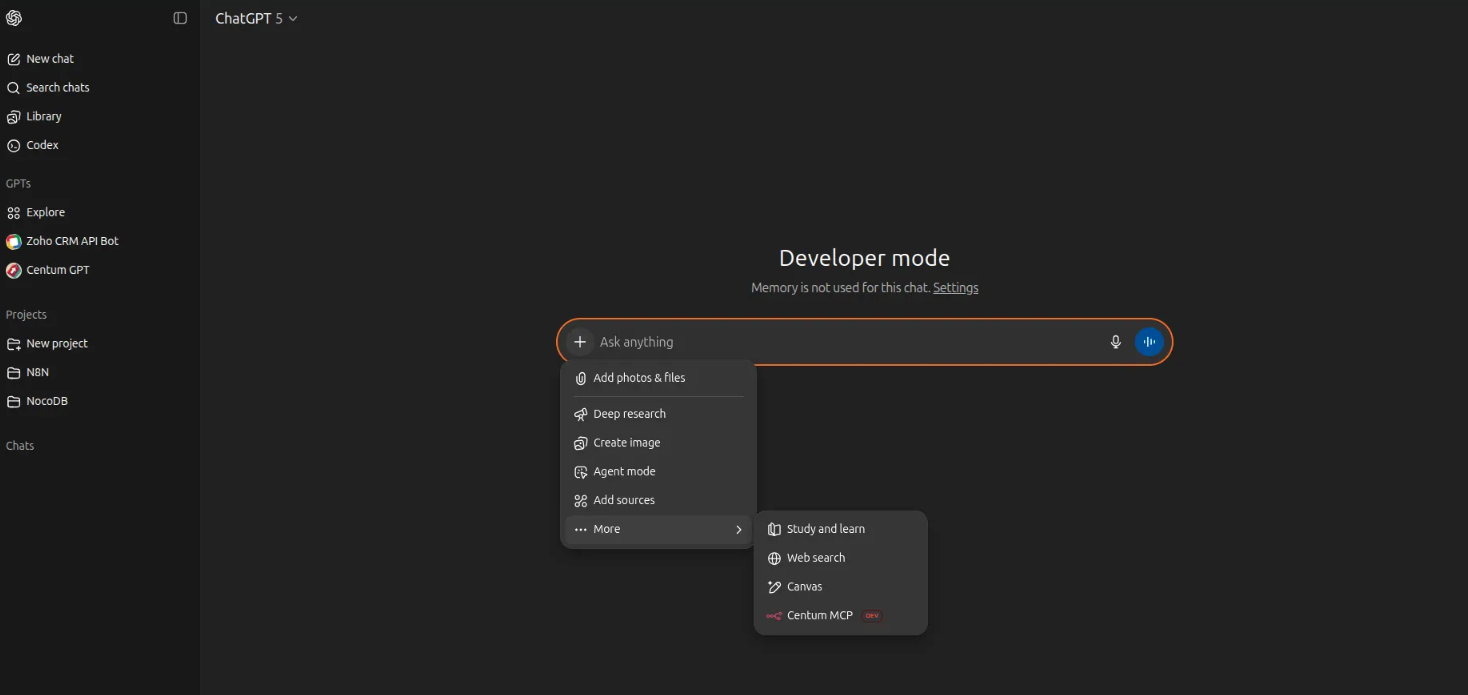Image resolution: width=1468 pixels, height=695 pixels.
Task: Choose Deep research from the menu
Action: pos(658,414)
